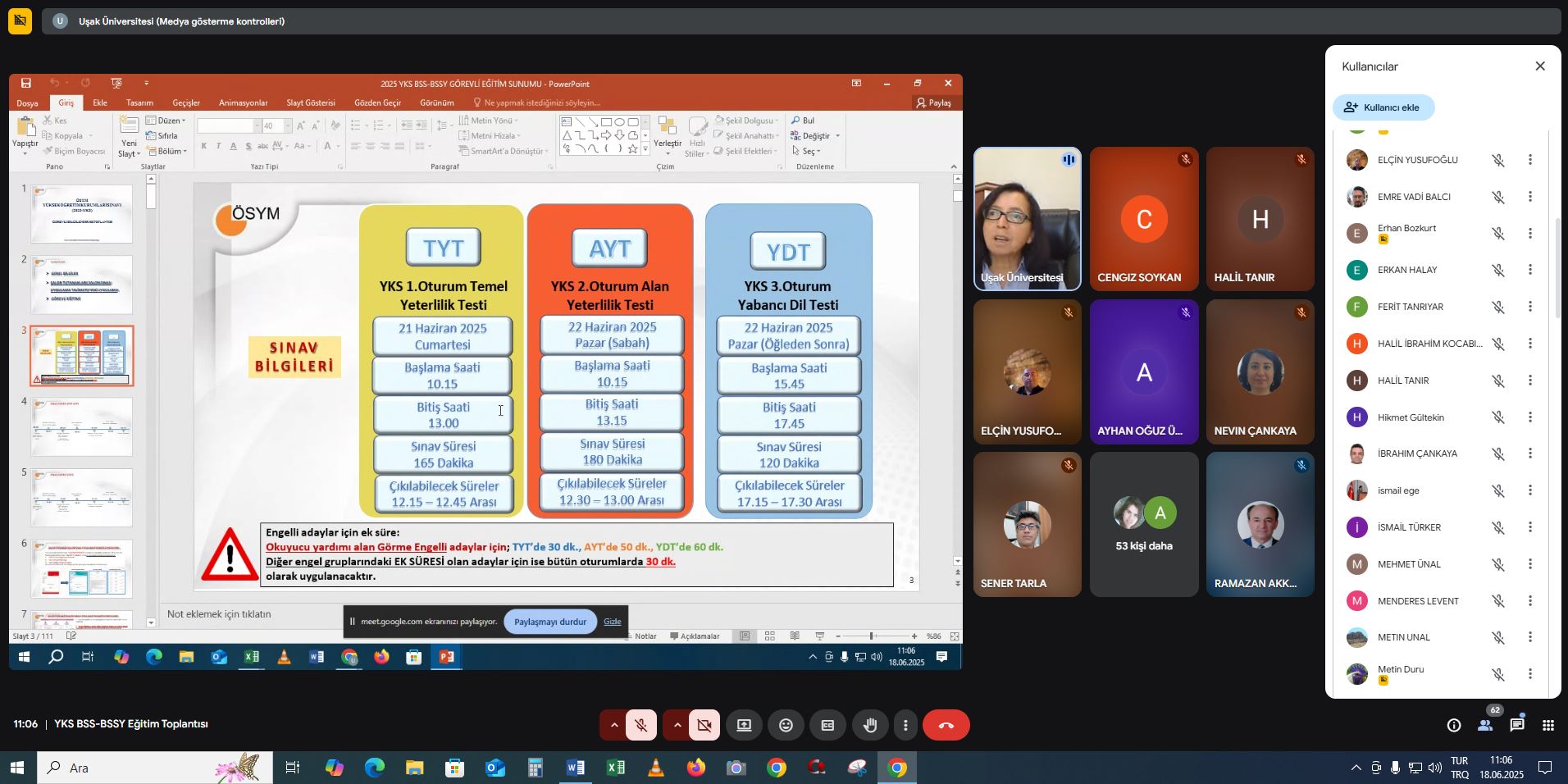
Task: Launch Excel from the Windows taskbar
Action: click(615, 768)
